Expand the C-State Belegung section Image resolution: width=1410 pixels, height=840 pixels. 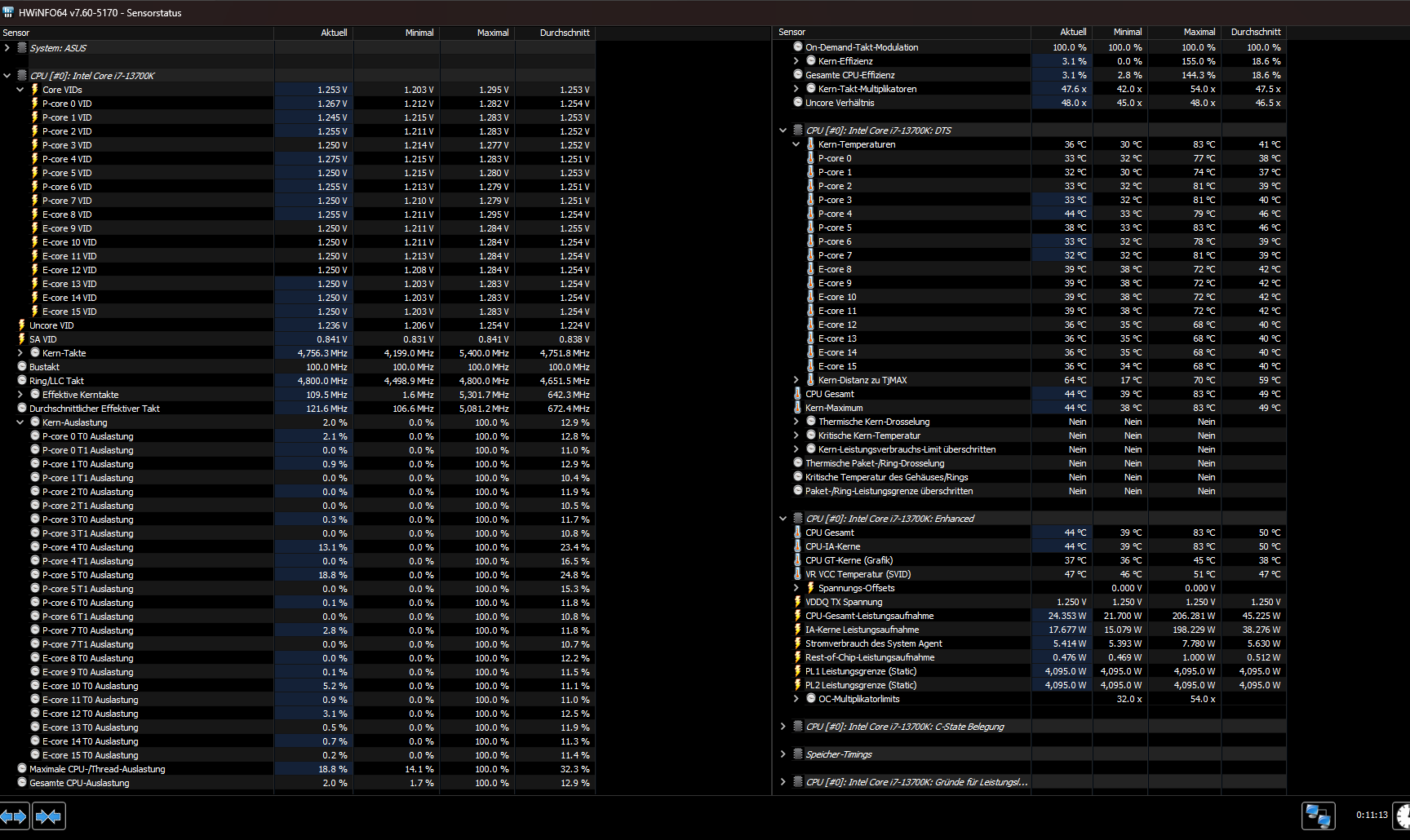click(x=783, y=727)
